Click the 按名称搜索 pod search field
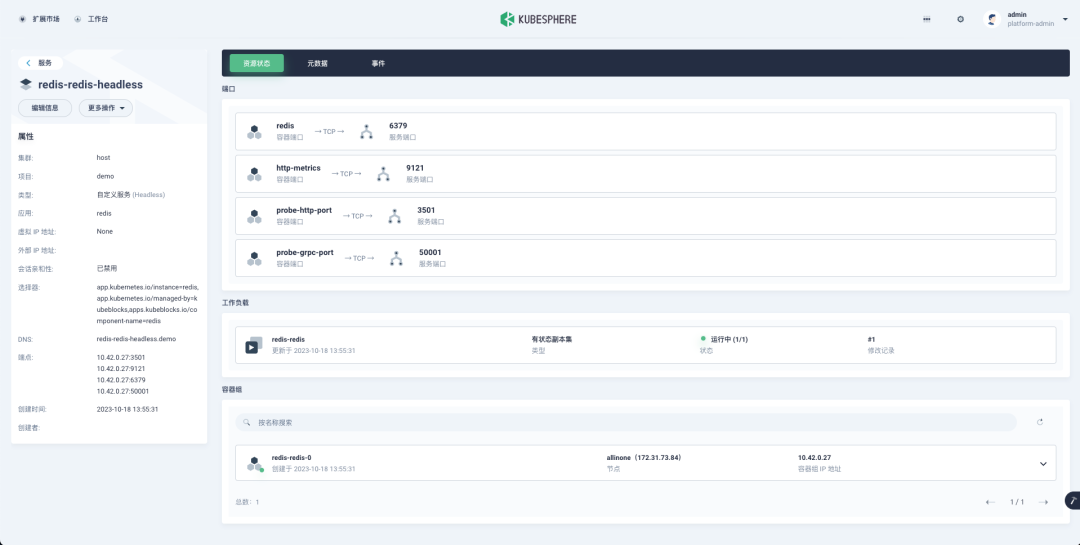Screen dimensions: 1080x545 [x=625, y=422]
